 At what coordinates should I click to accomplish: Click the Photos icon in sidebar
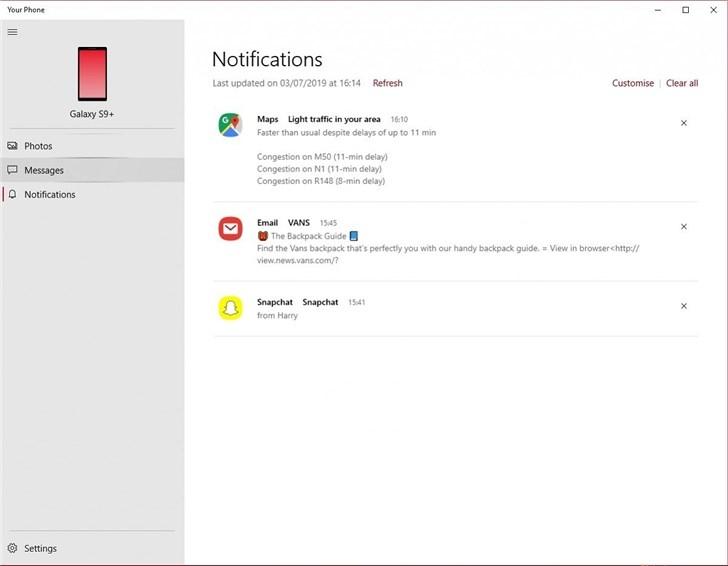[13, 146]
